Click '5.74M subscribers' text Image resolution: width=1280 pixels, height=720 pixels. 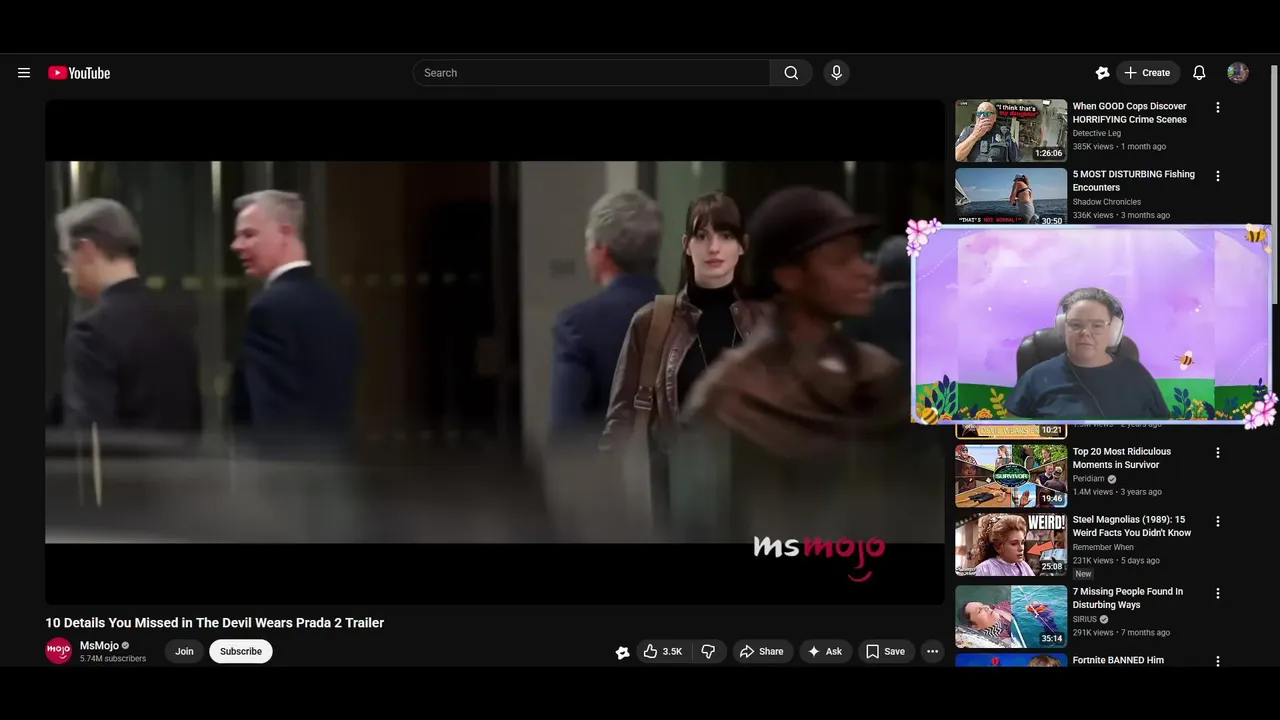(x=113, y=659)
